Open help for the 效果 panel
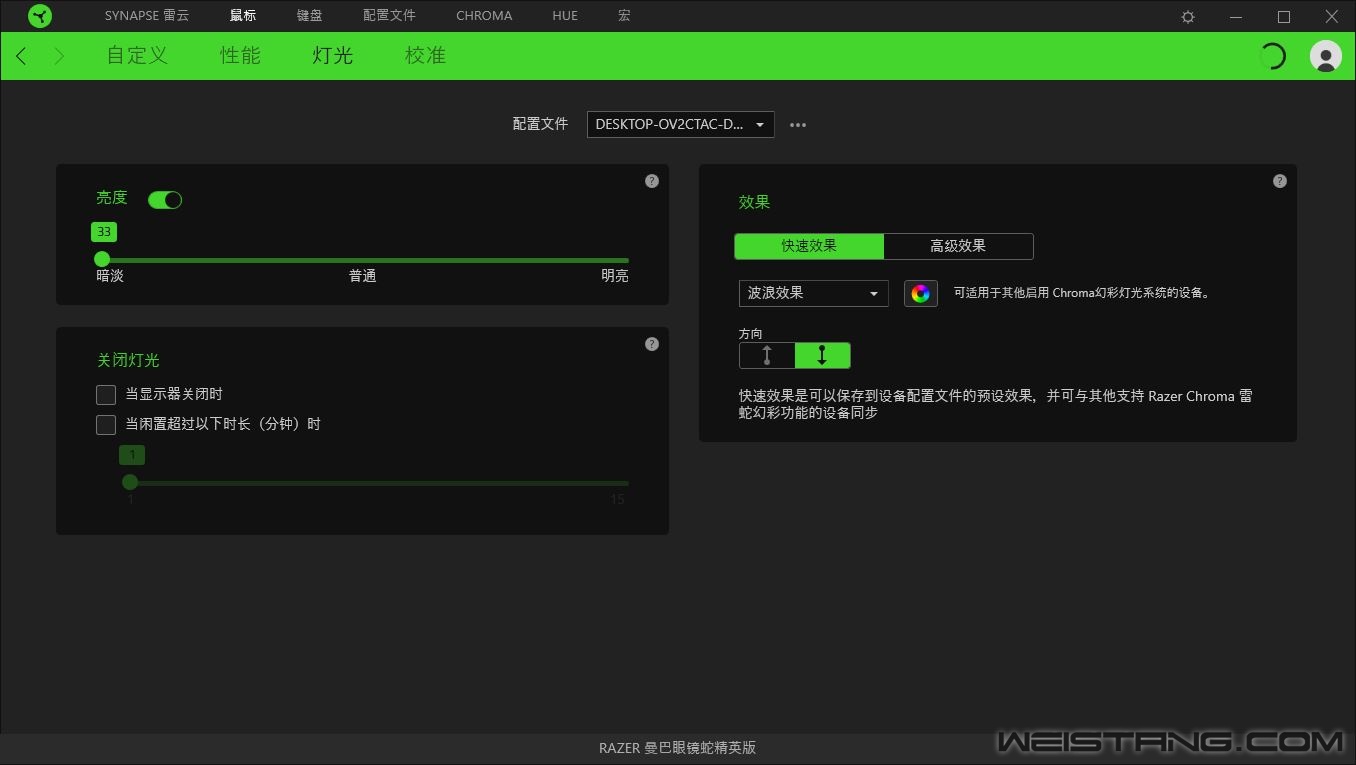This screenshot has height=765, width=1356. (1280, 181)
